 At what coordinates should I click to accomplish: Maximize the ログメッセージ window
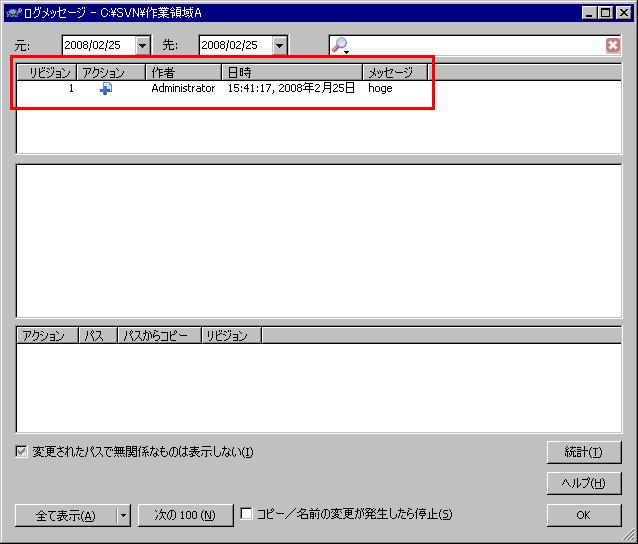click(605, 13)
